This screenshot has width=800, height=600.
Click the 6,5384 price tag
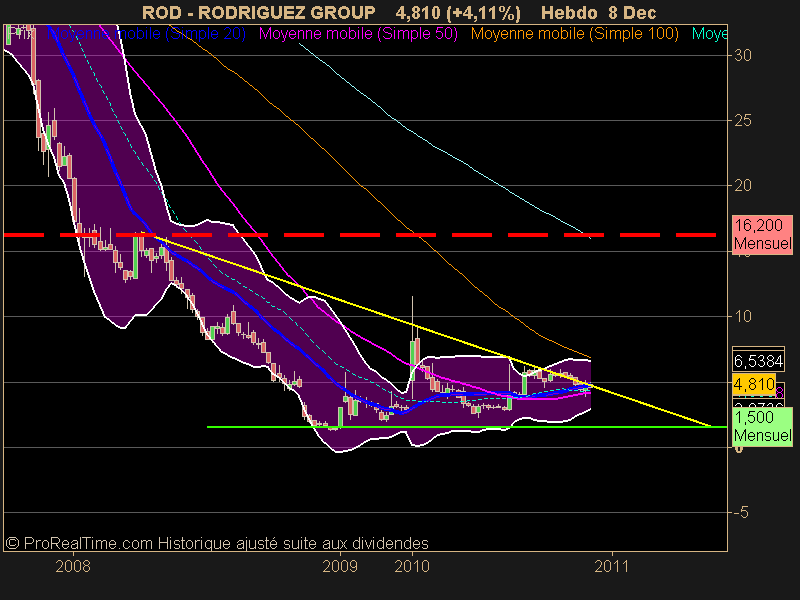point(758,361)
